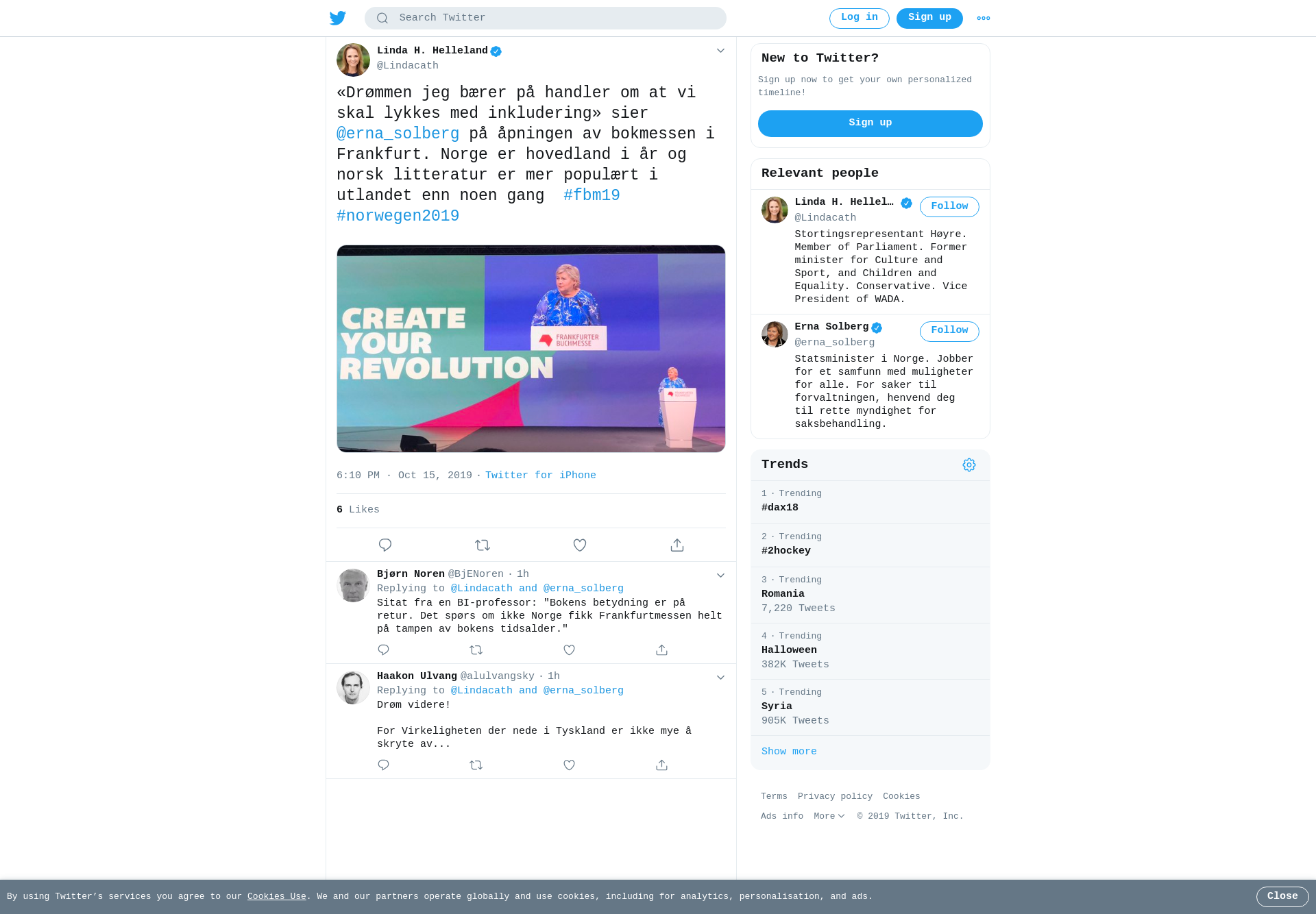Open the three-dot more menu in header
The height and width of the screenshot is (914, 1316).
coord(984,18)
